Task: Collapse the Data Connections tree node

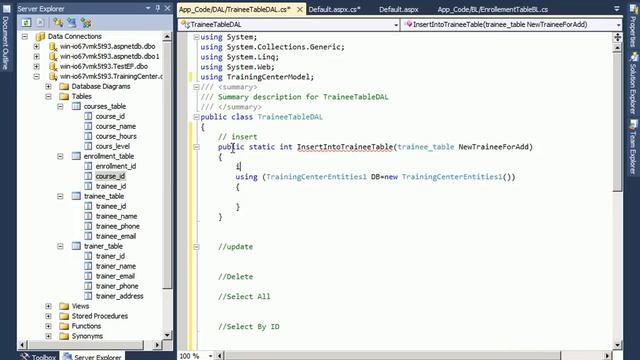Action: point(25,36)
